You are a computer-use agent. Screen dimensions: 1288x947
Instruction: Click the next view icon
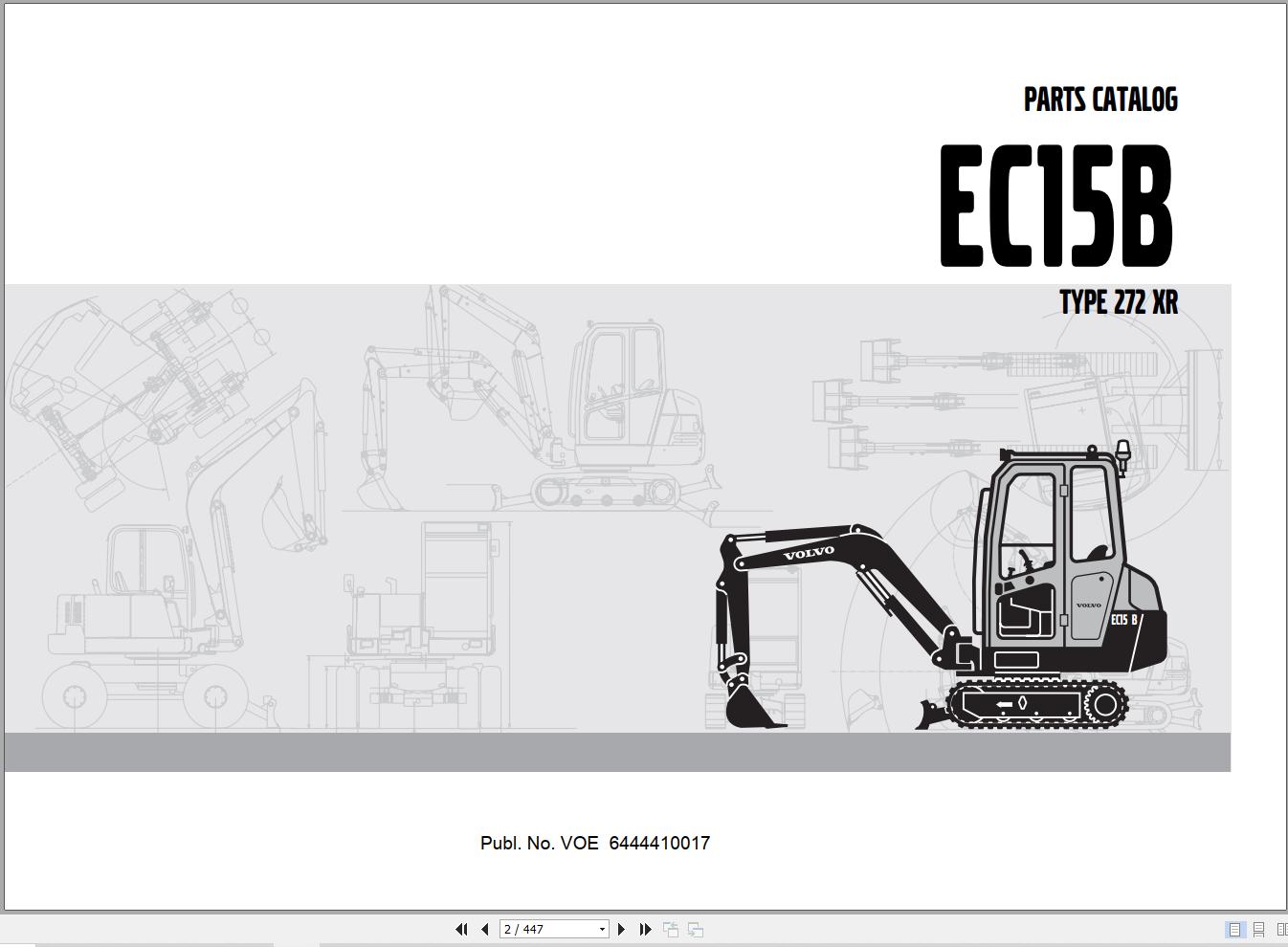[696, 929]
